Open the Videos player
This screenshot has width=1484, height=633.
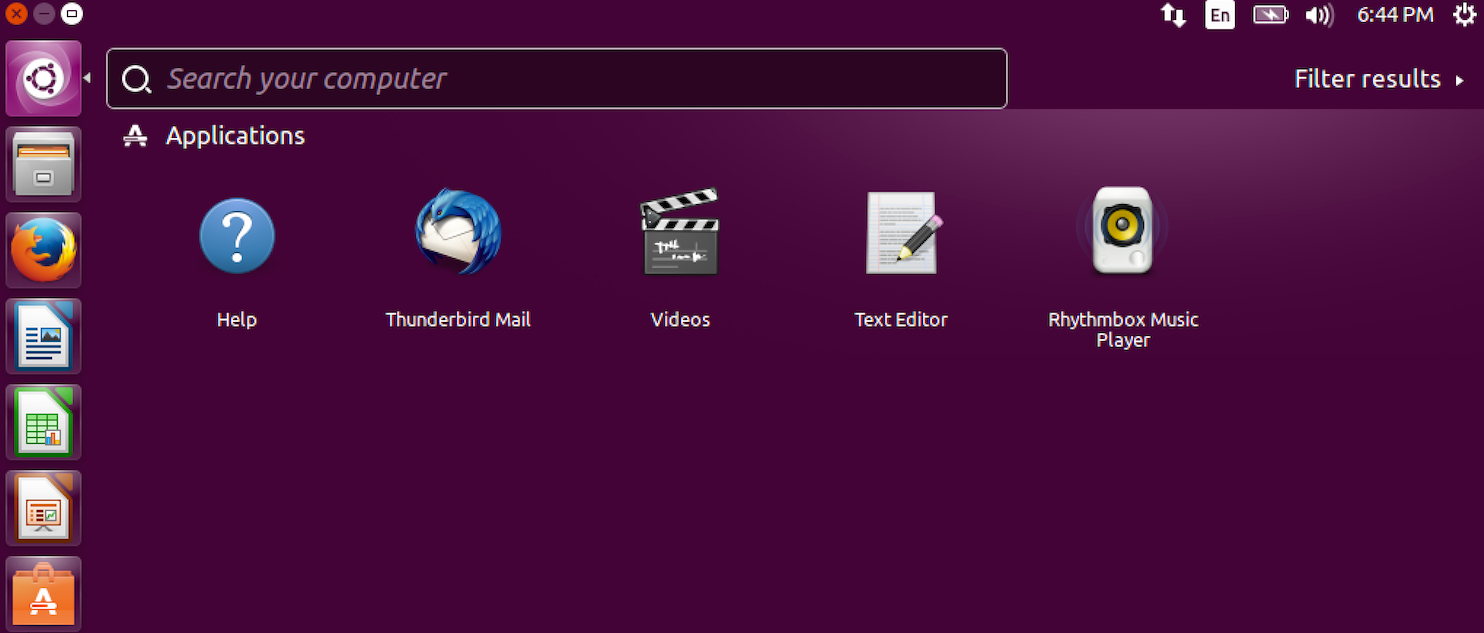click(x=680, y=232)
